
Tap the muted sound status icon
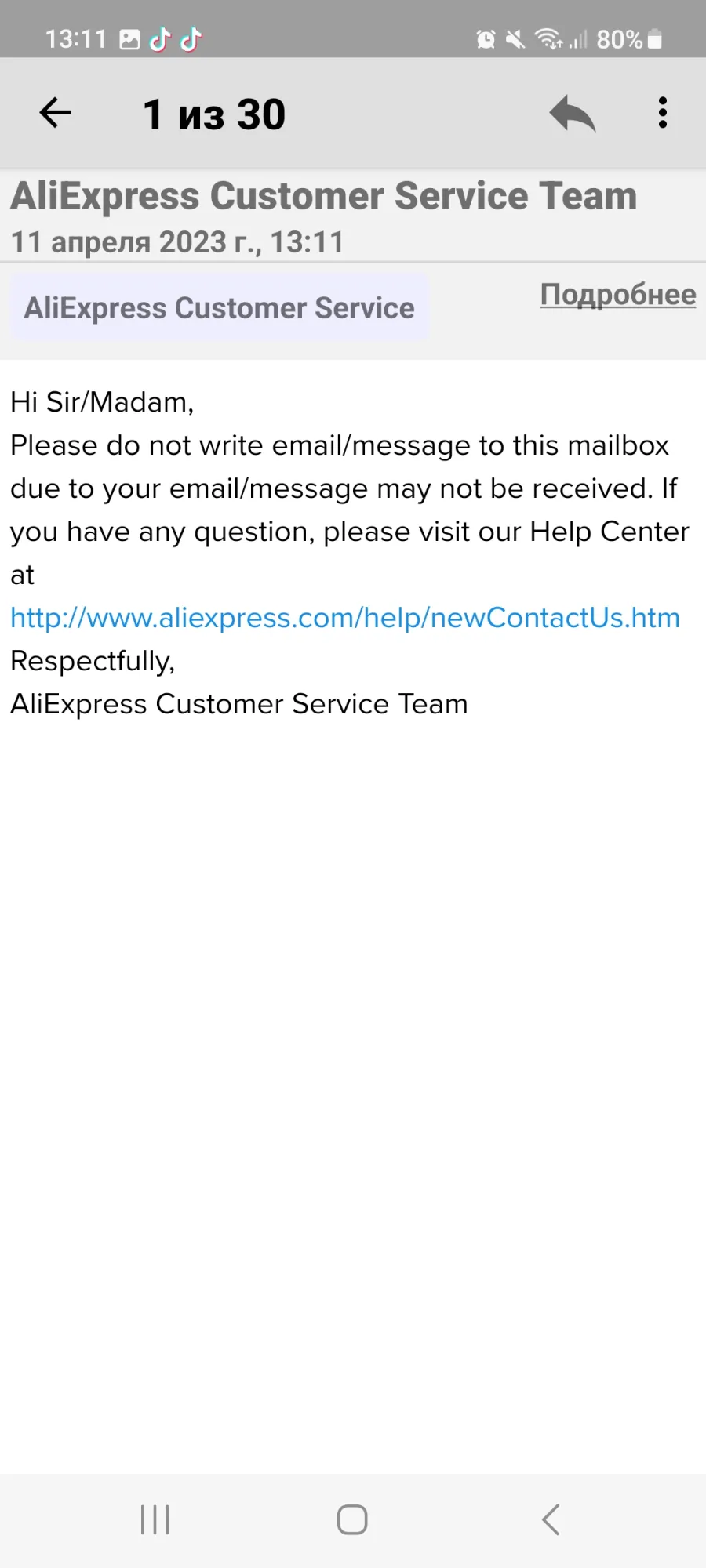(x=515, y=39)
